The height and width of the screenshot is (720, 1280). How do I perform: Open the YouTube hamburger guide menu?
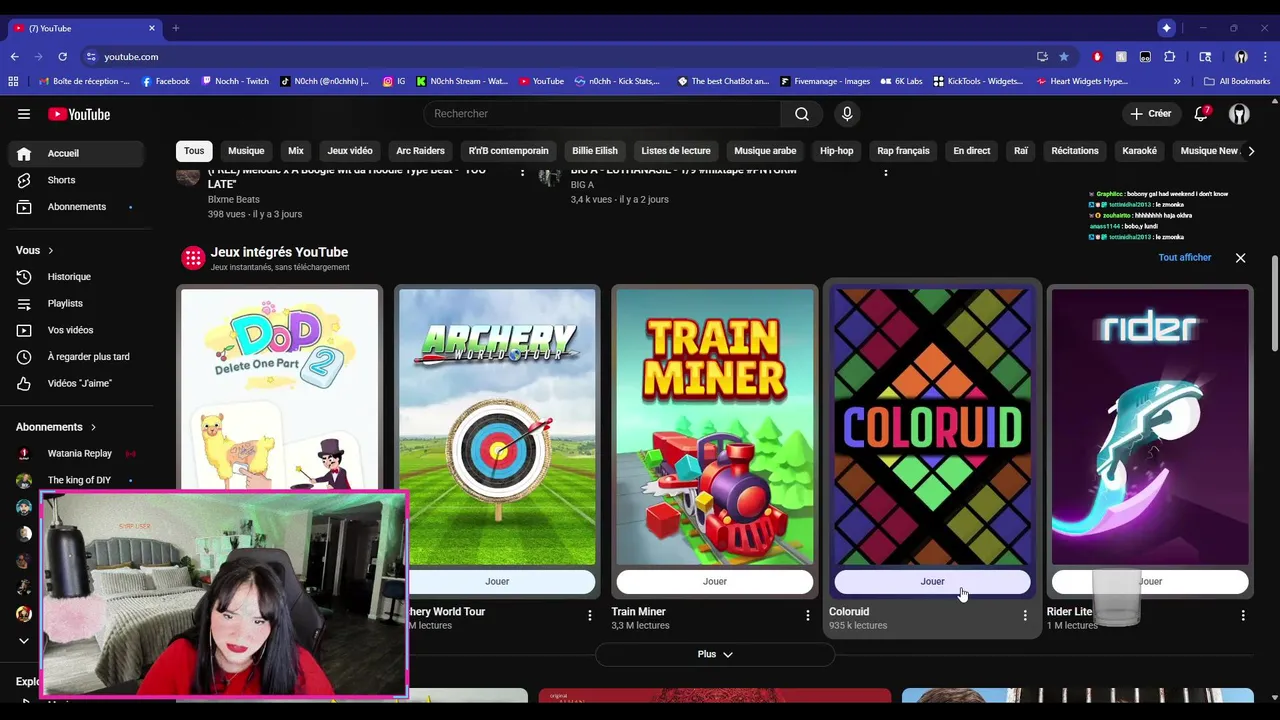24,114
